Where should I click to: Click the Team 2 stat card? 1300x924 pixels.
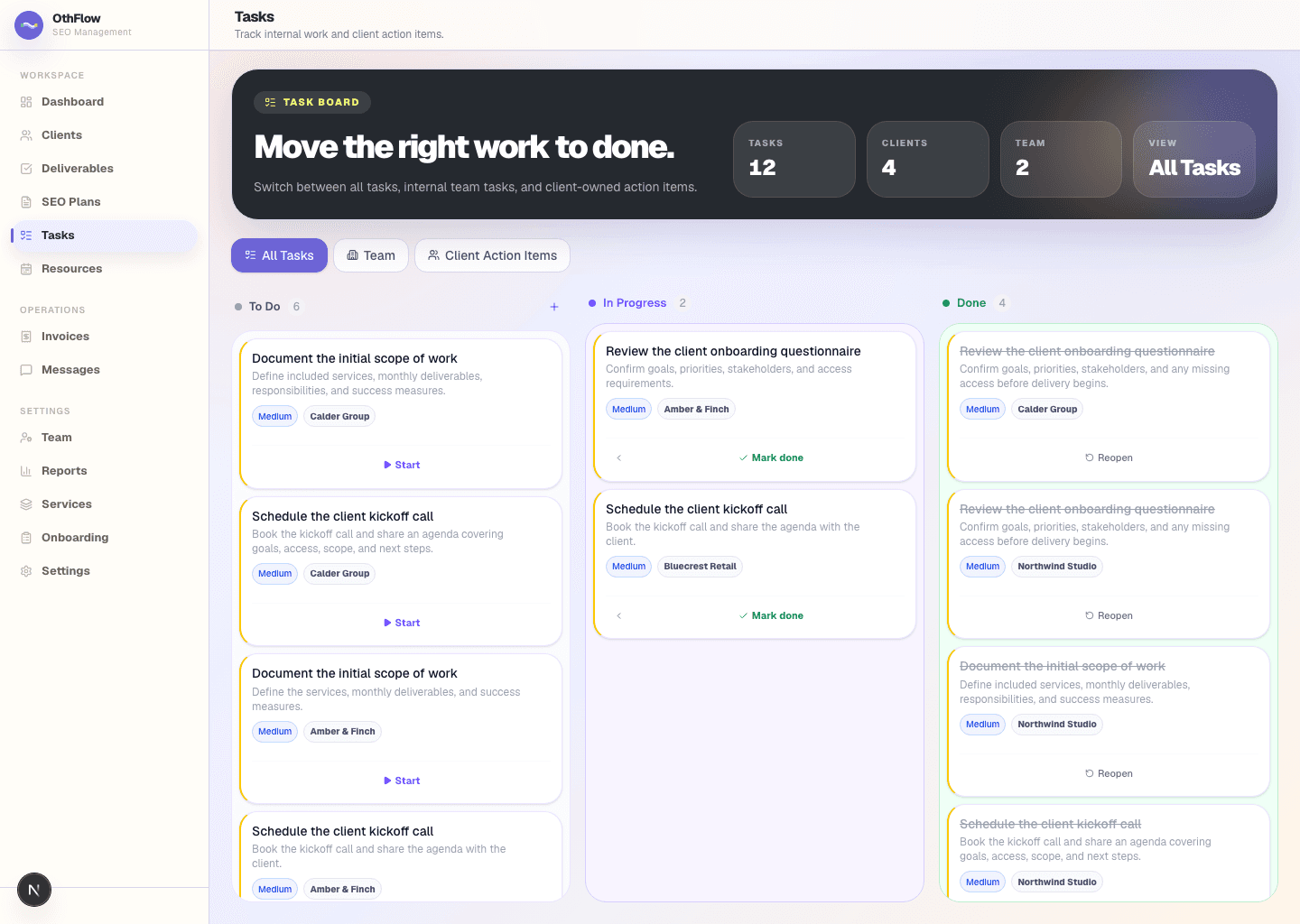[x=1061, y=159]
